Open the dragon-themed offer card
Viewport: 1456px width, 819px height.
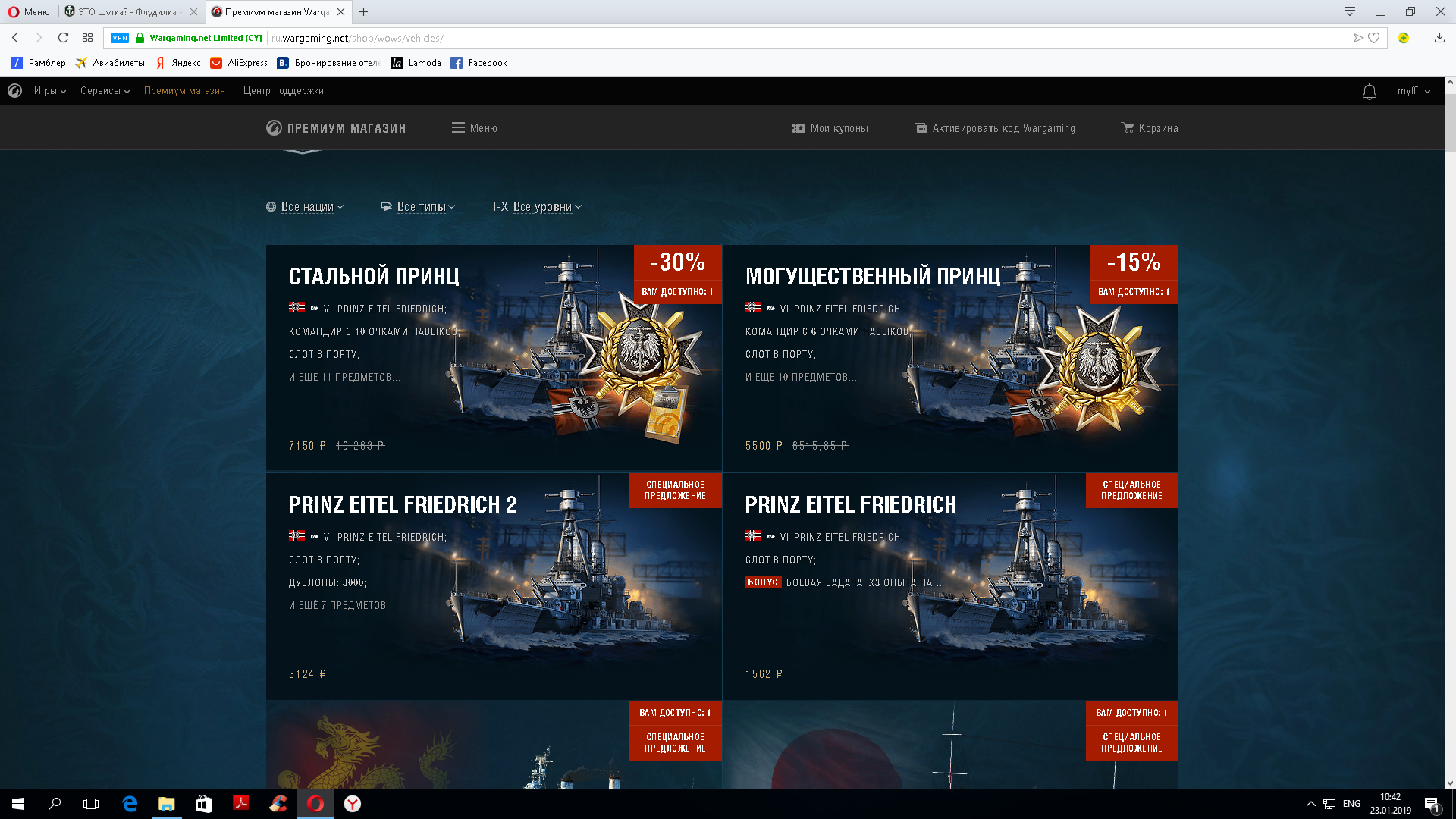point(494,745)
